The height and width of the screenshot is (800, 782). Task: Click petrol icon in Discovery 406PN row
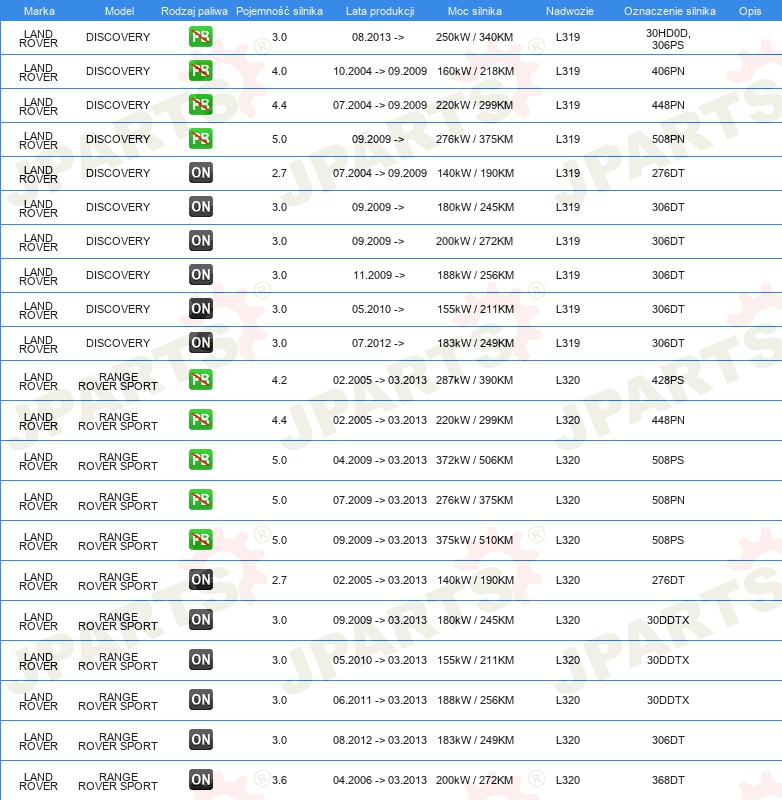200,71
